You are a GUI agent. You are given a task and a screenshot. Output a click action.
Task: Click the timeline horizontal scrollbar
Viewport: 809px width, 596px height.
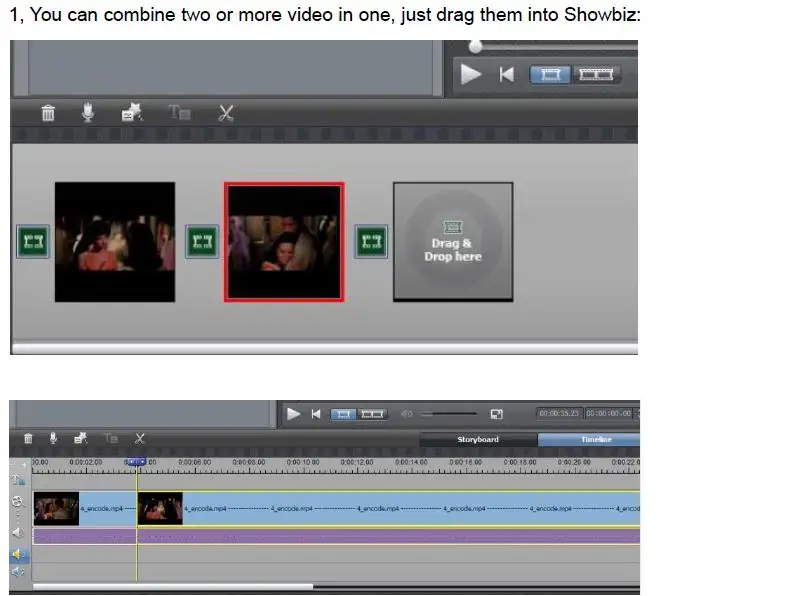[173, 587]
